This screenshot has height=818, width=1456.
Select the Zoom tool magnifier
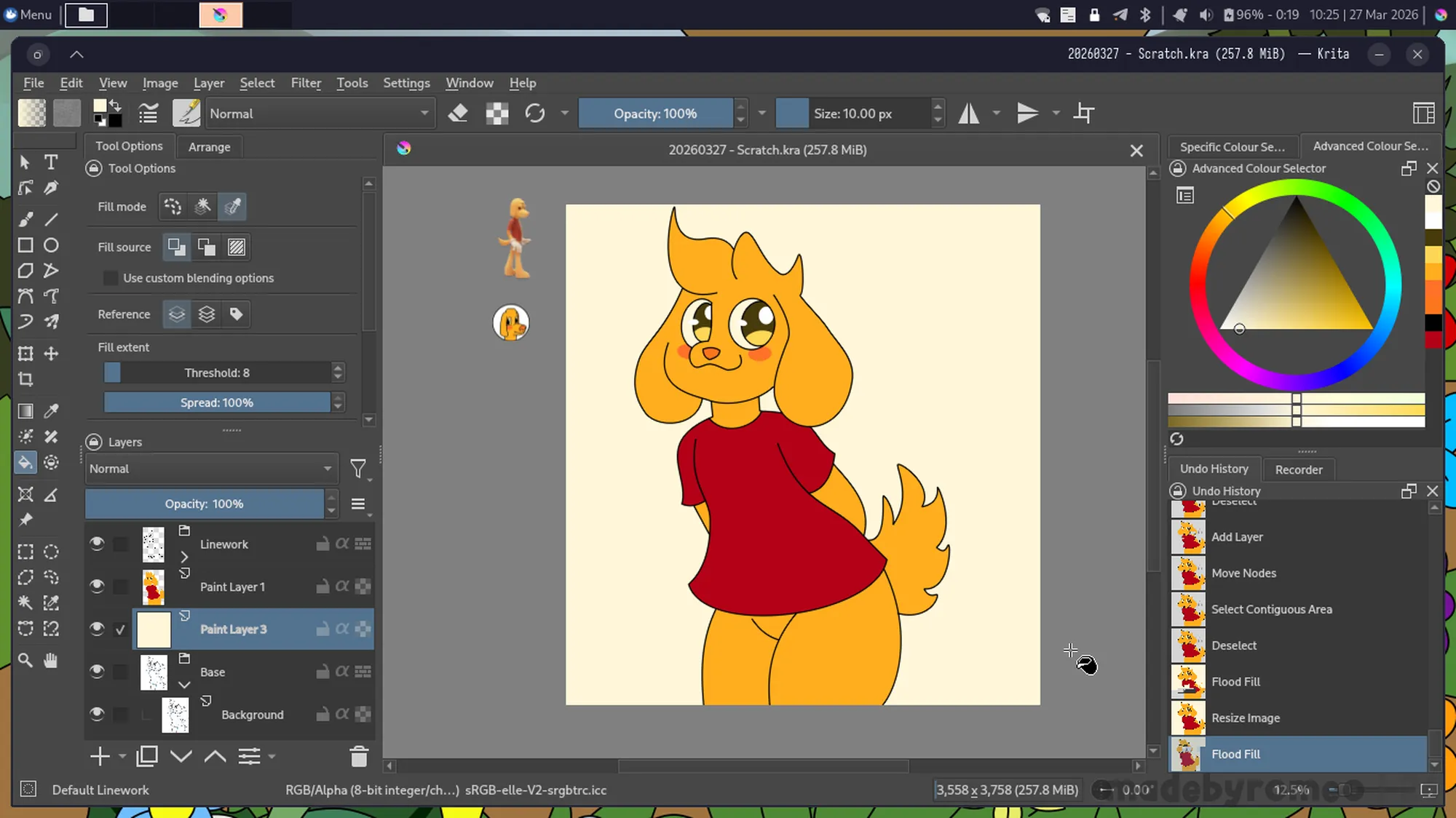[x=25, y=660]
